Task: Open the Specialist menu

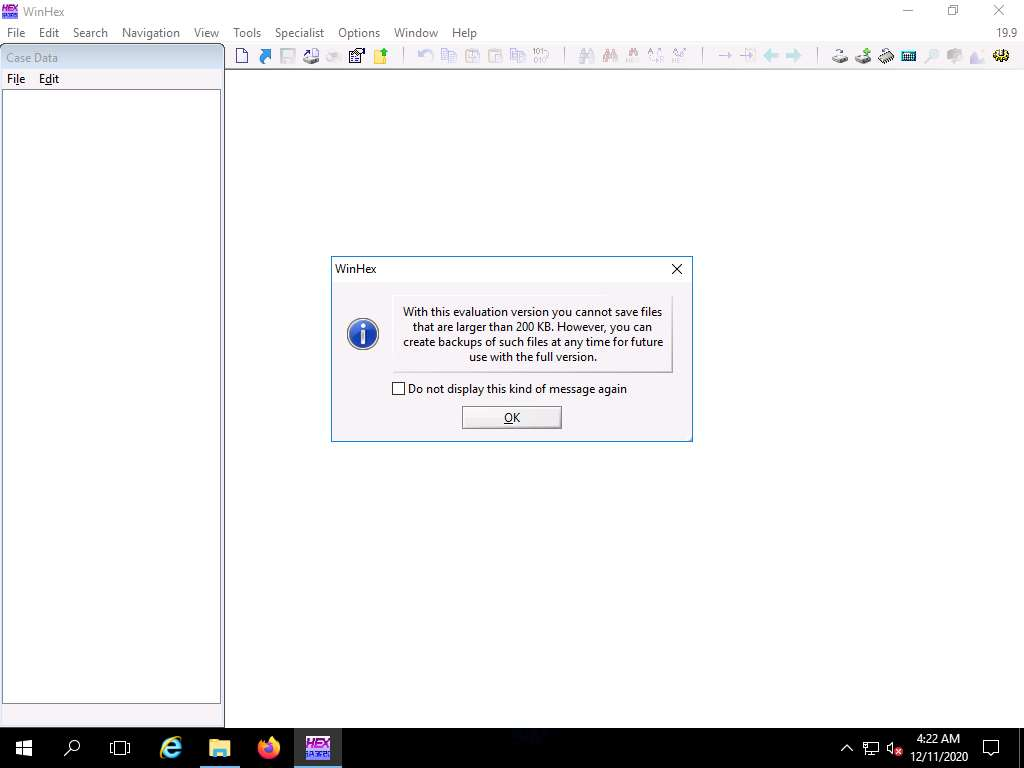Action: point(299,33)
